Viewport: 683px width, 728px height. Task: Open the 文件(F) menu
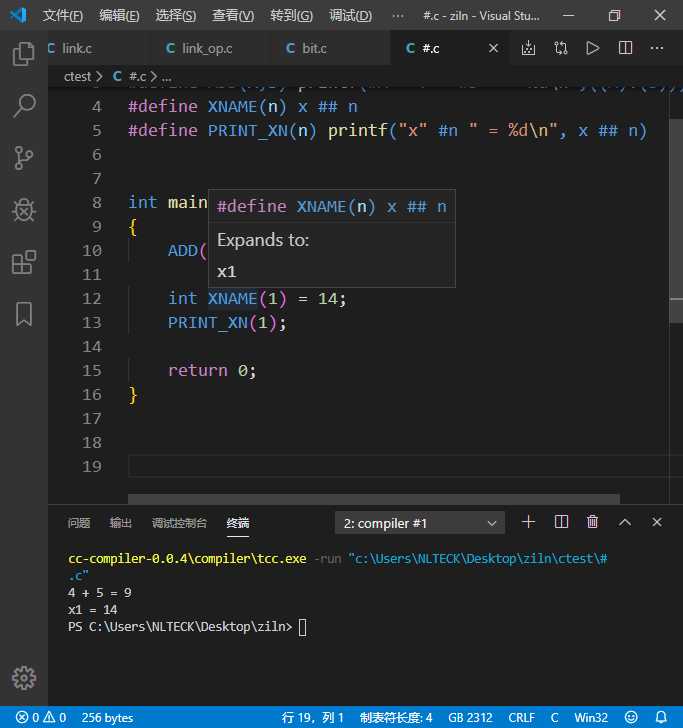pyautogui.click(x=63, y=16)
